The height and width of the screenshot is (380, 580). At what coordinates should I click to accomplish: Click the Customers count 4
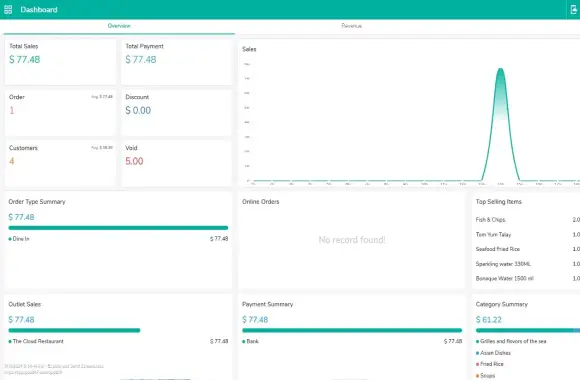[12, 161]
